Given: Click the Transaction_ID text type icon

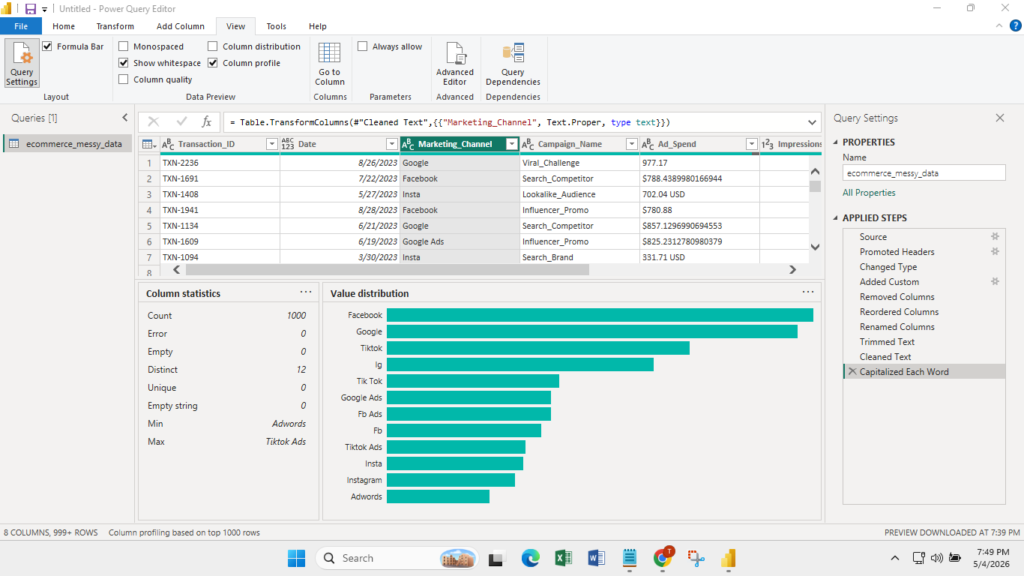Looking at the screenshot, I should (x=168, y=144).
